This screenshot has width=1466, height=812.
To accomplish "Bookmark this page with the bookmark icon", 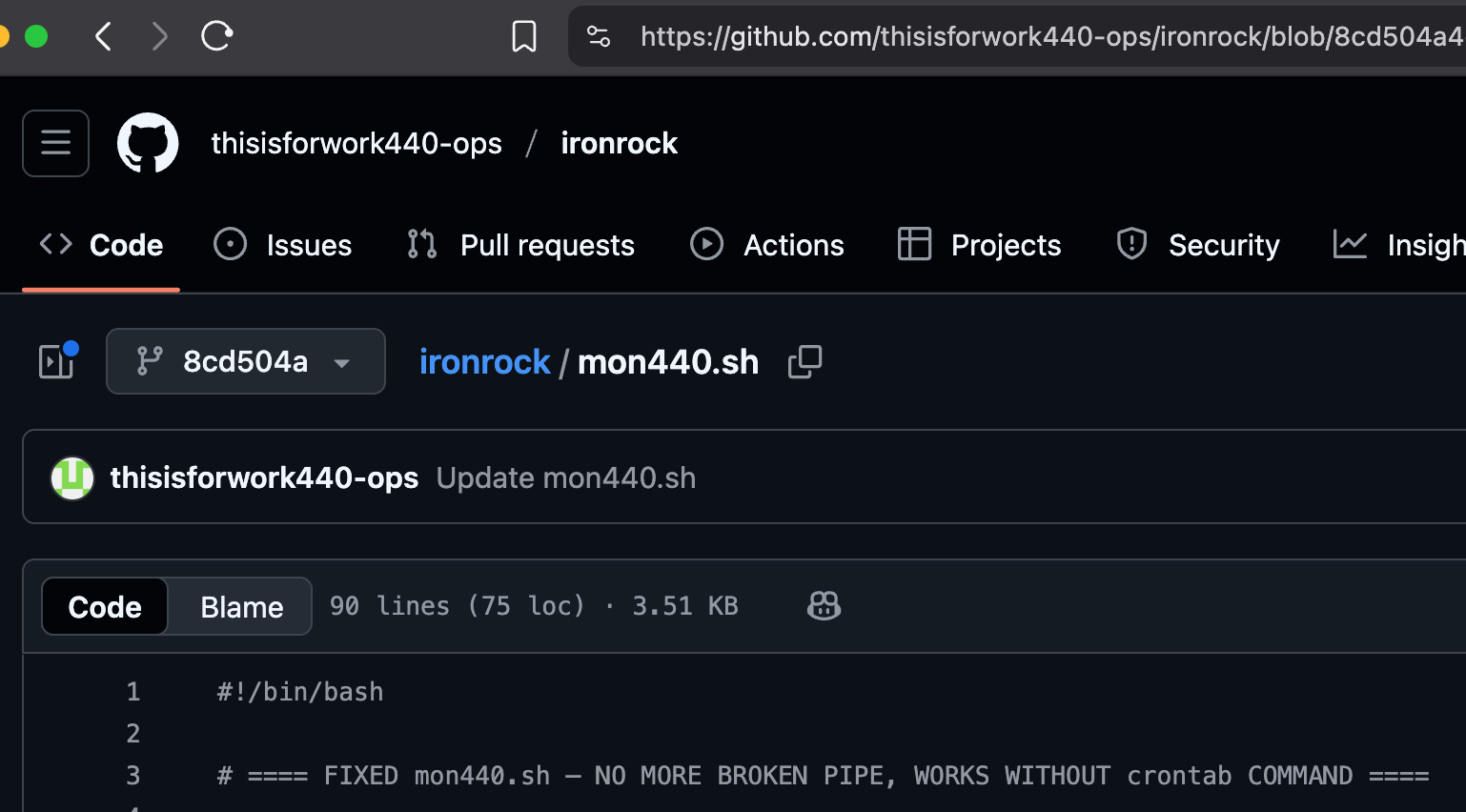I will coord(523,37).
